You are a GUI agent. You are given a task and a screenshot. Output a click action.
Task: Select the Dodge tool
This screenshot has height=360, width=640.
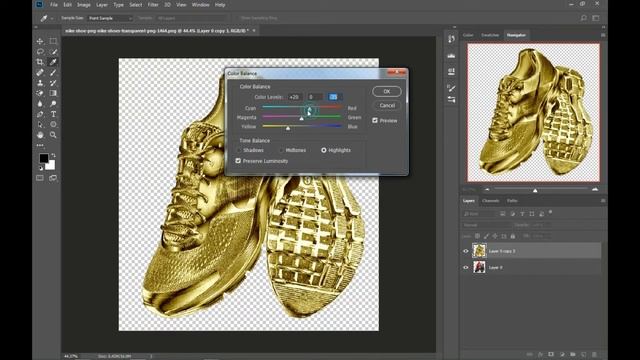tap(53, 104)
